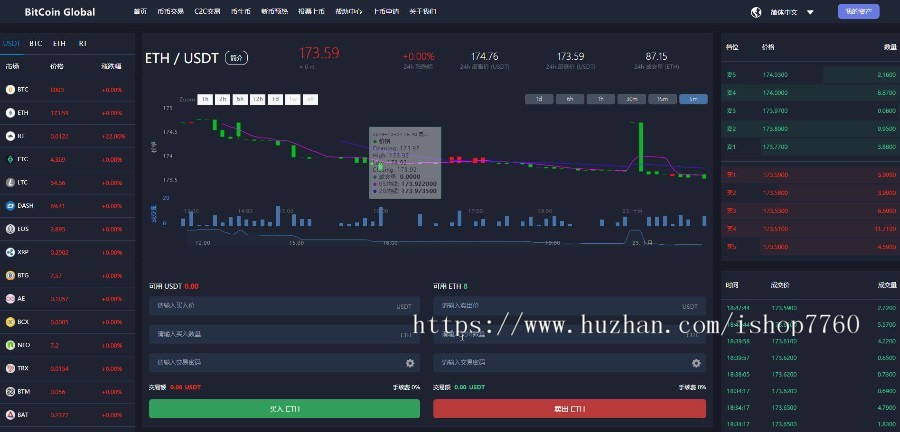Click the BitCoin Global logo
The height and width of the screenshot is (432, 900).
point(60,12)
